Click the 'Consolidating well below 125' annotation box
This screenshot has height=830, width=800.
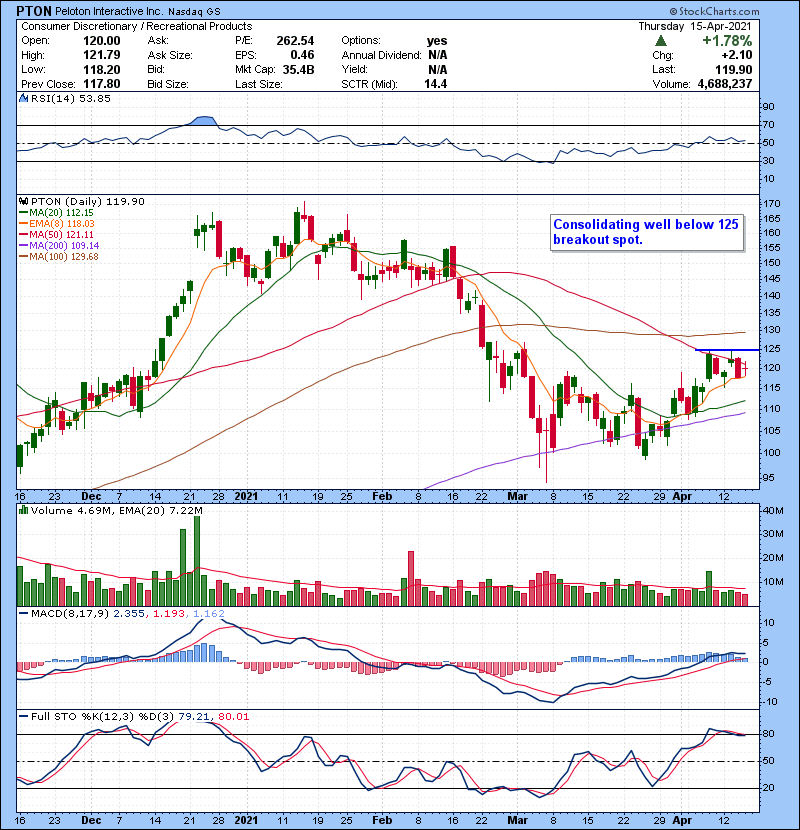coord(646,232)
